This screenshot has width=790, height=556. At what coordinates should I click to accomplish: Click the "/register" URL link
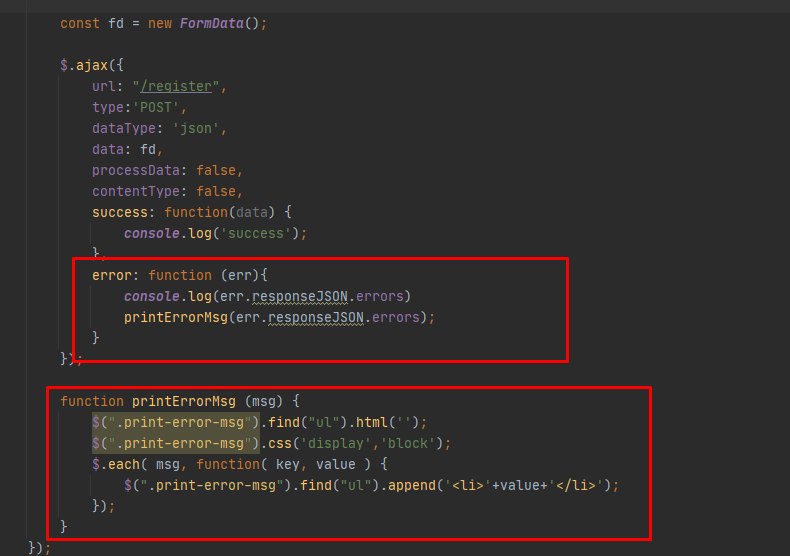tap(176, 87)
